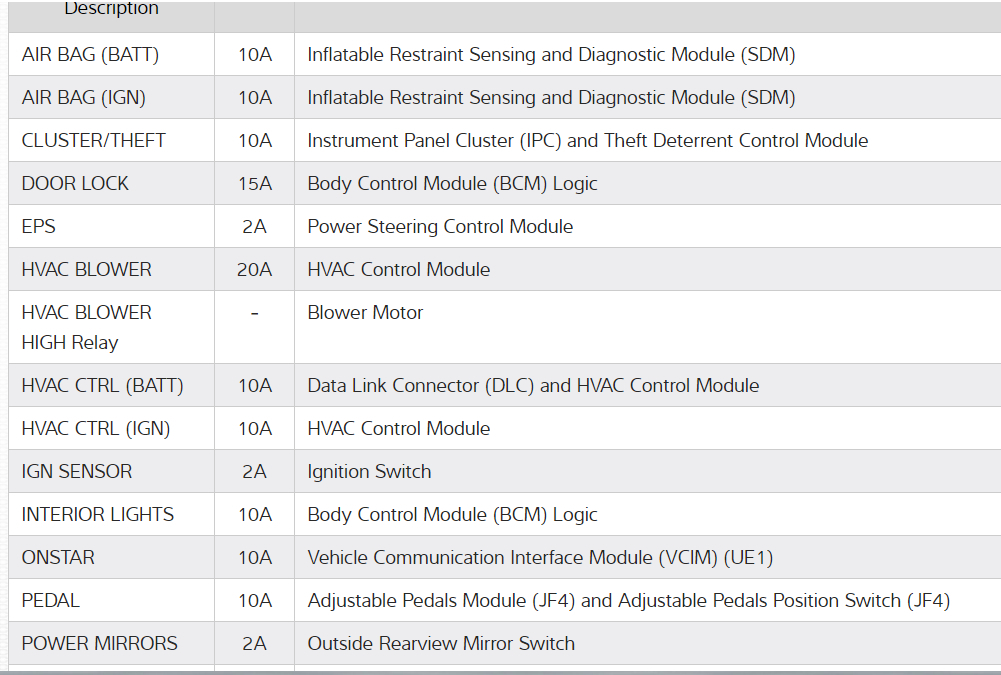Click the INTERIOR LIGHTS fuse name
1001x675 pixels.
pyautogui.click(x=97, y=515)
